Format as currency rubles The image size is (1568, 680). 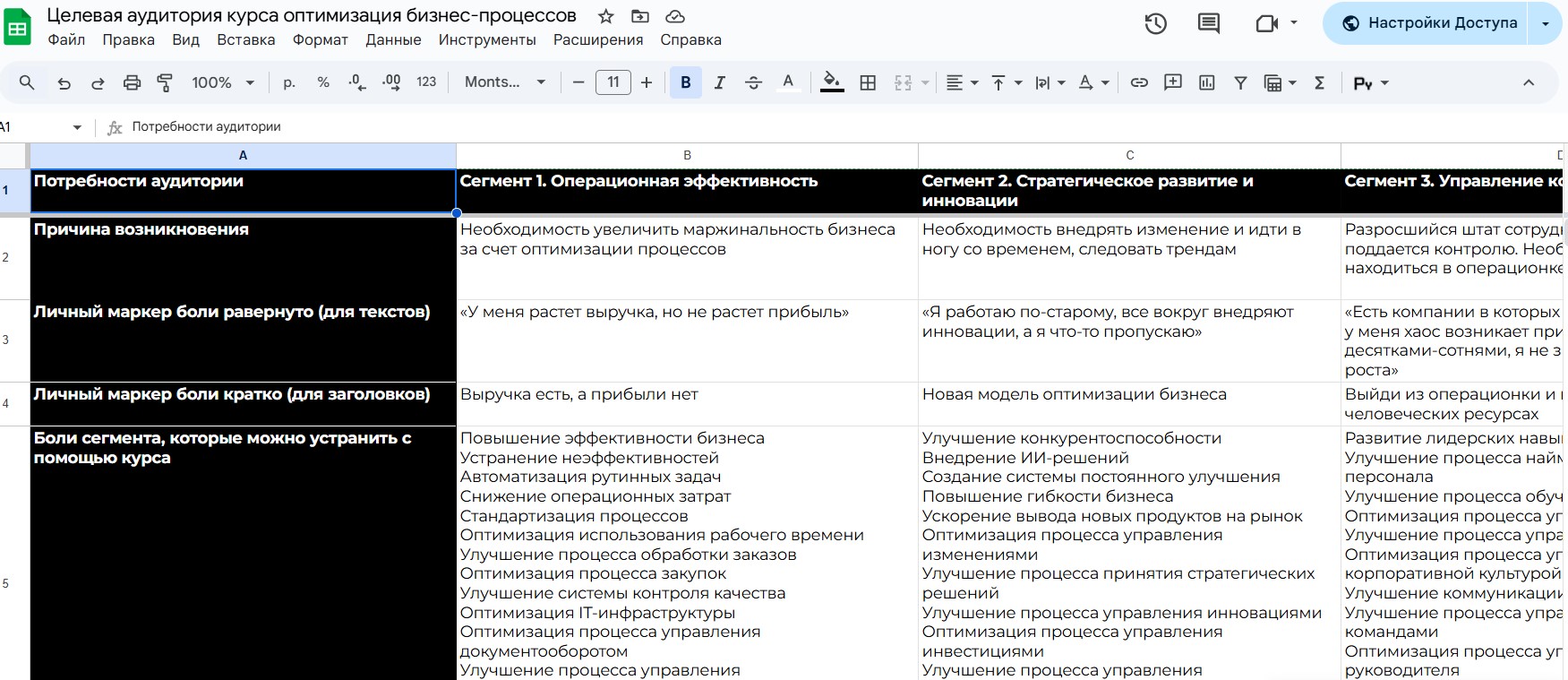288,82
